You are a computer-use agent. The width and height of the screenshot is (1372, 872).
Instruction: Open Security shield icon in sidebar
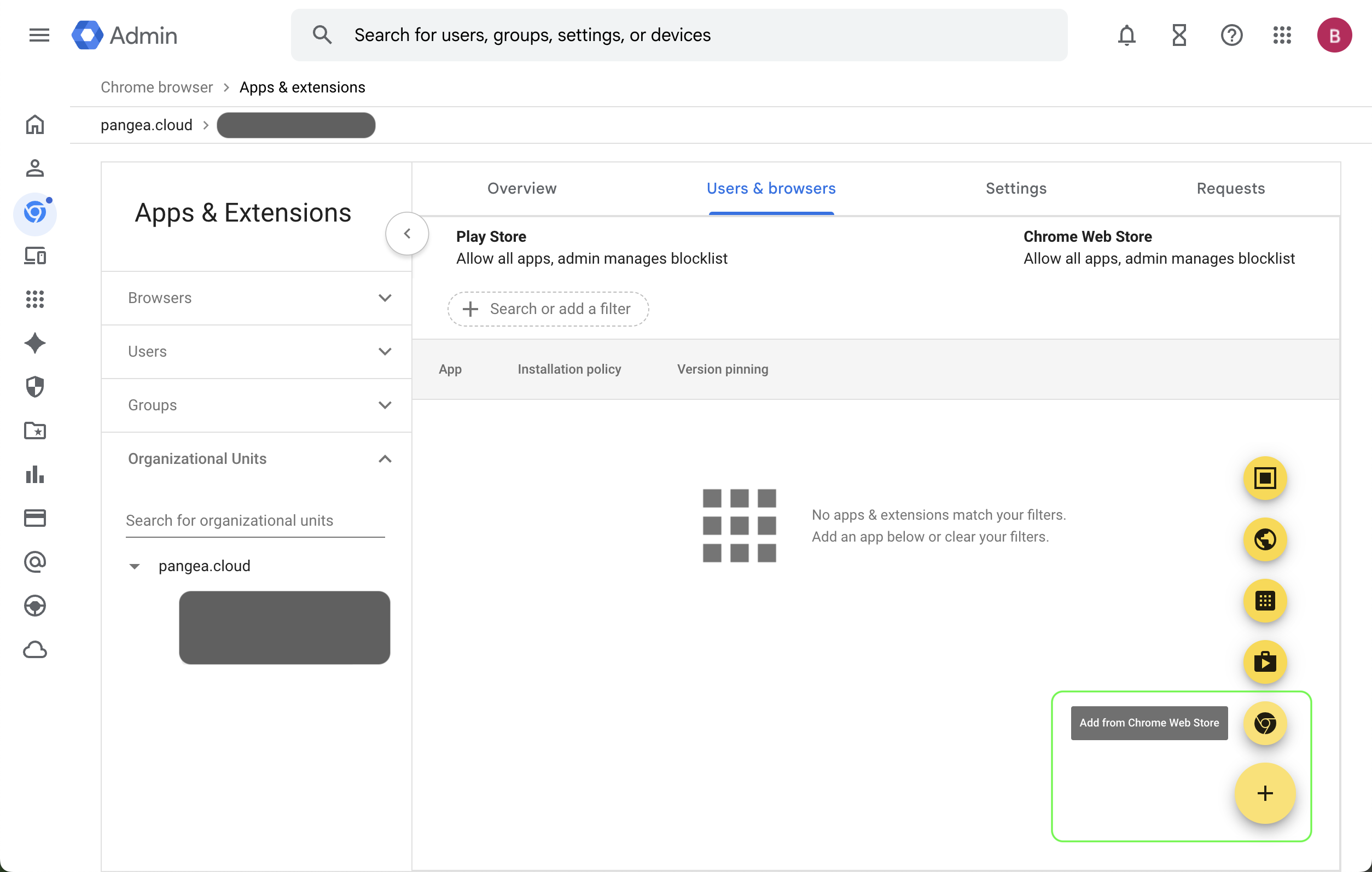(35, 386)
